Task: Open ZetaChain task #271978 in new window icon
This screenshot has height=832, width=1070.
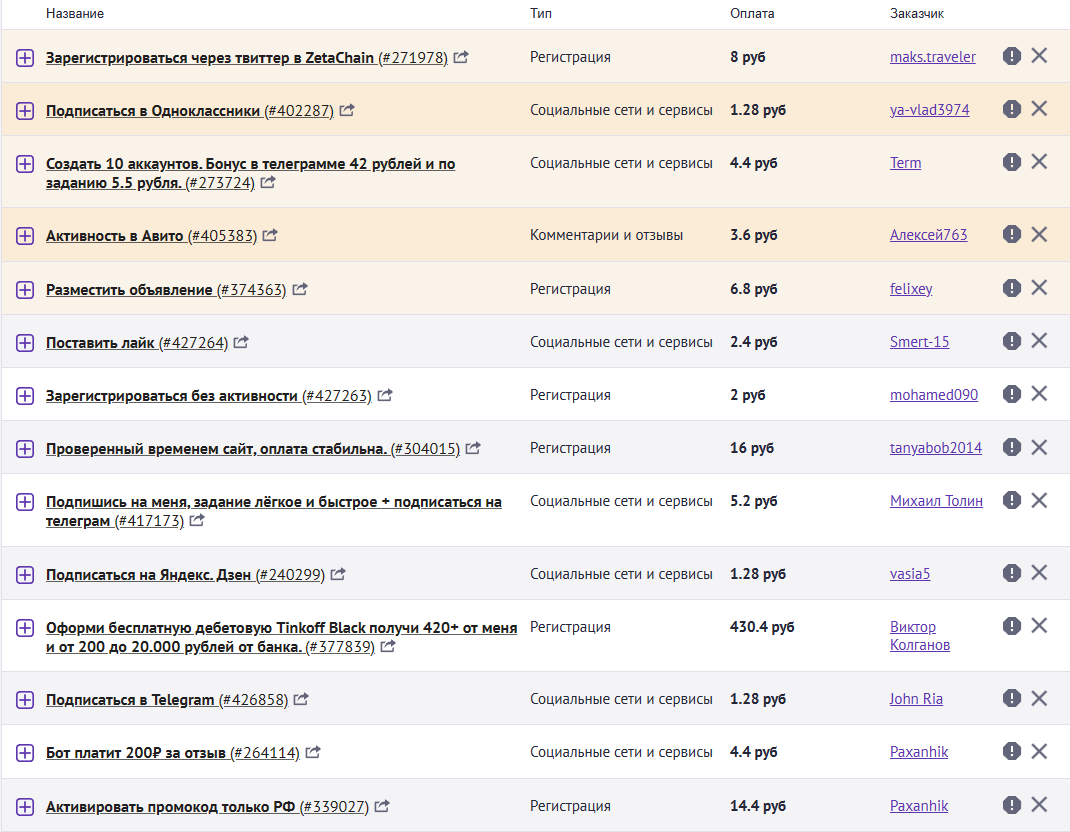Action: pyautogui.click(x=461, y=57)
